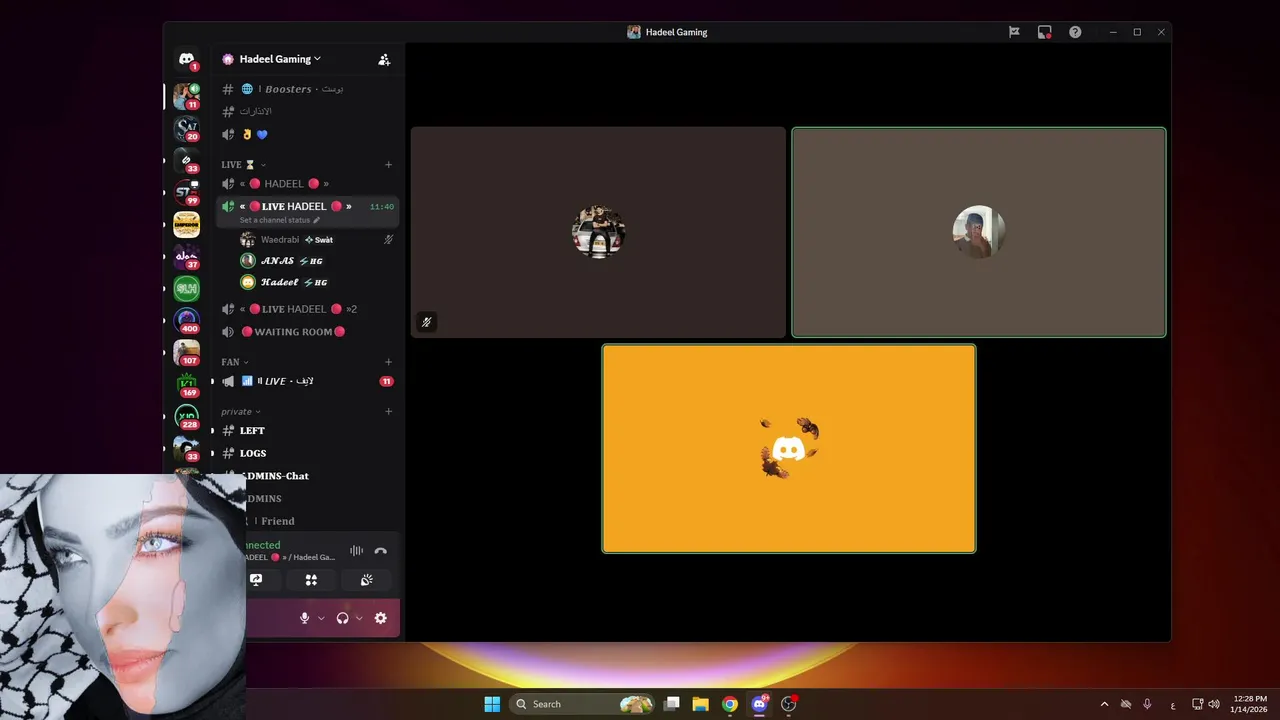Viewport: 1280px width, 720px height.
Task: Open File Explorer from the taskbar
Action: pyautogui.click(x=701, y=704)
